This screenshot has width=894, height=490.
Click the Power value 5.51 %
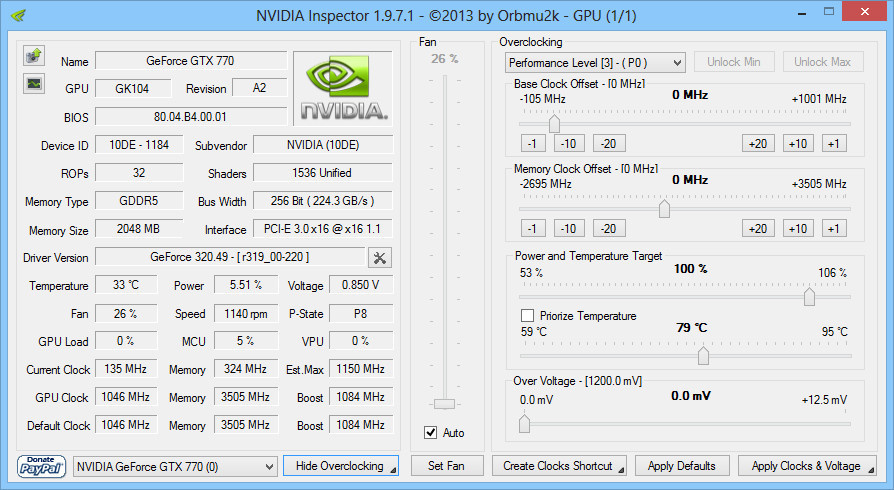246,285
